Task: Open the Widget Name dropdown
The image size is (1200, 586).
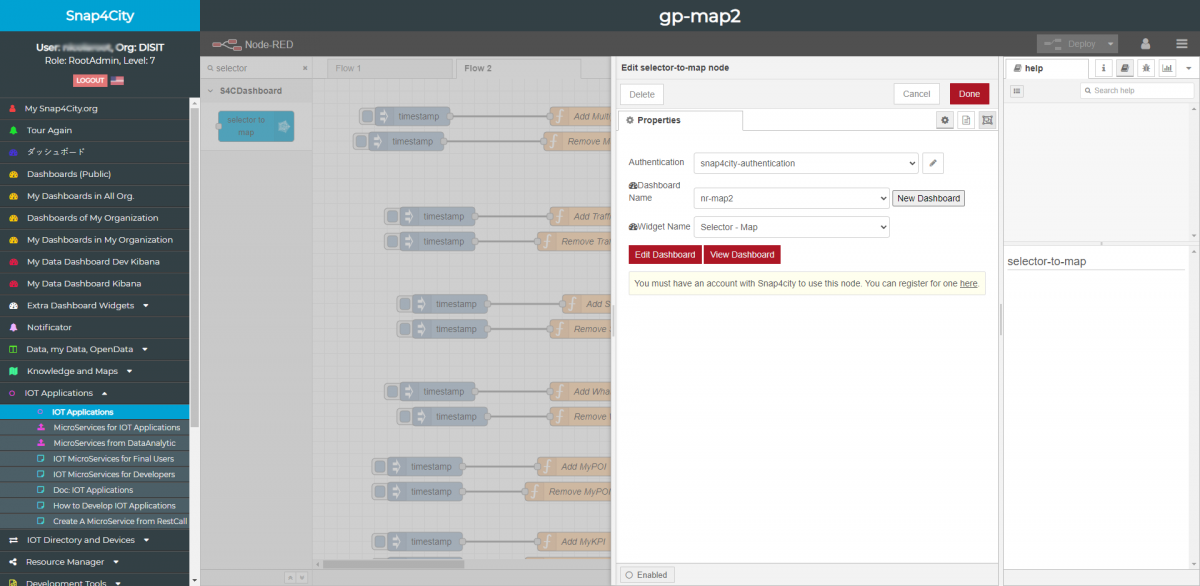Action: coord(791,227)
